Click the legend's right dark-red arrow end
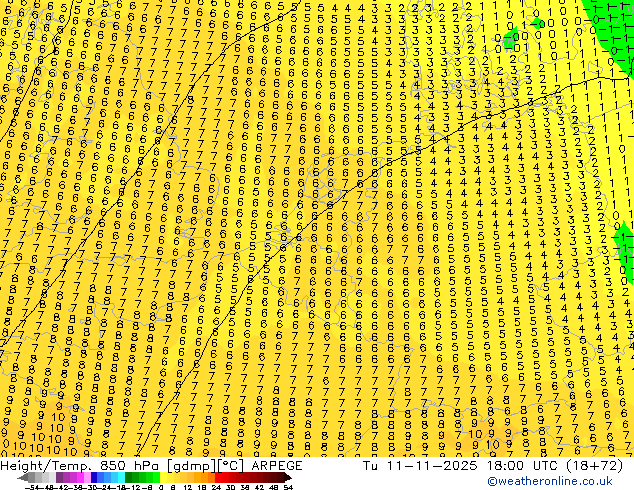 tap(287, 478)
